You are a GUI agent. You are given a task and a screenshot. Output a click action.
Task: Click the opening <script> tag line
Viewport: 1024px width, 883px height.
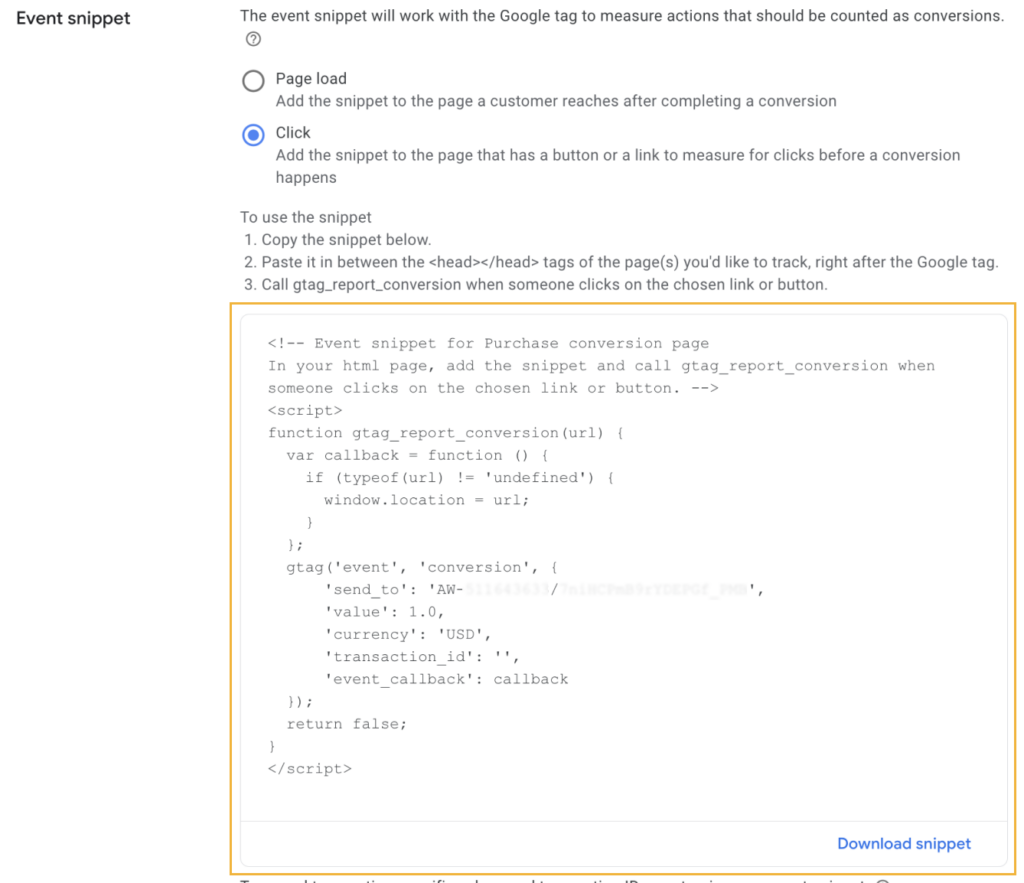coord(305,411)
